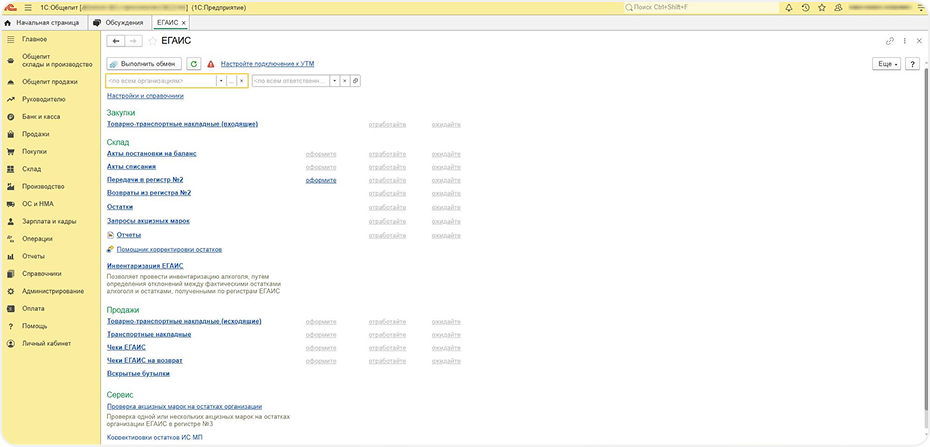Screen dimensions: 930x447
Task: Open favorites star in the title bar
Action: pos(821,8)
